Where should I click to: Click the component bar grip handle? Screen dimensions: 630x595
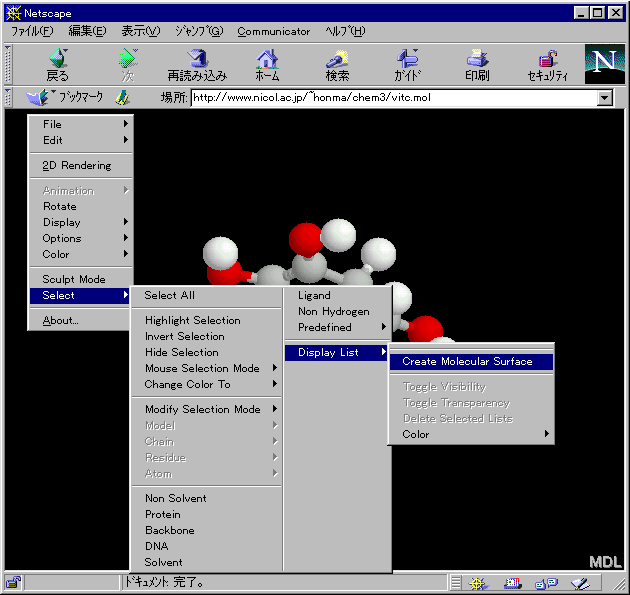(x=456, y=583)
